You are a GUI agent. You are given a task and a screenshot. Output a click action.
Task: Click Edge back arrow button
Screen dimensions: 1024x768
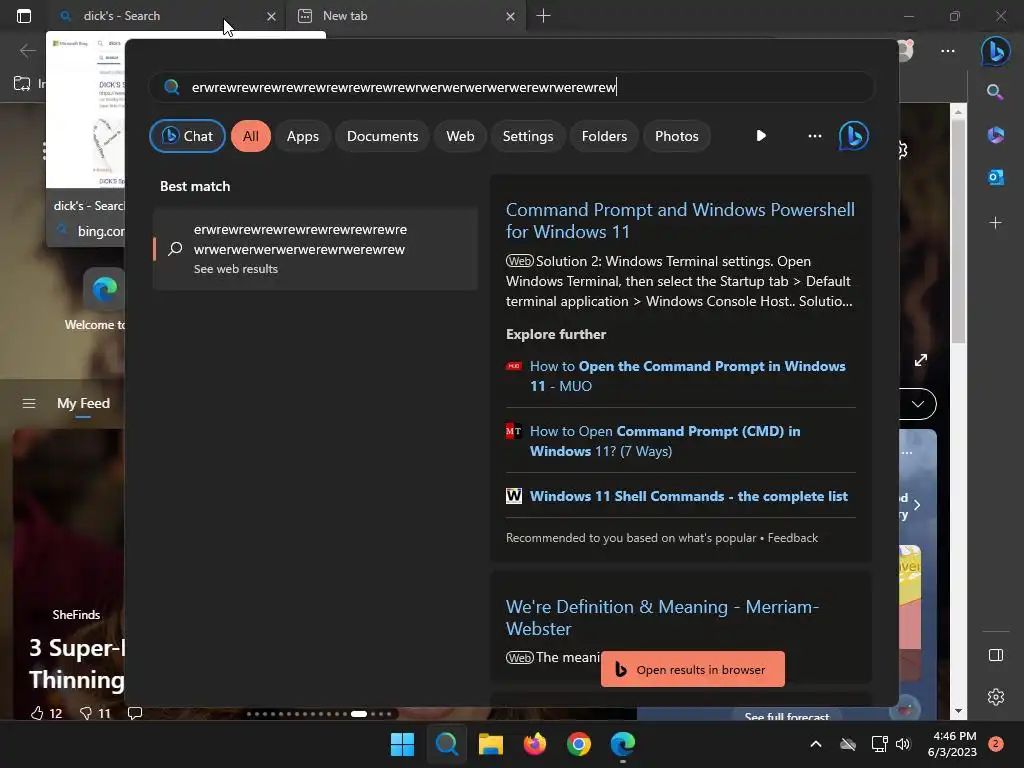tap(27, 51)
